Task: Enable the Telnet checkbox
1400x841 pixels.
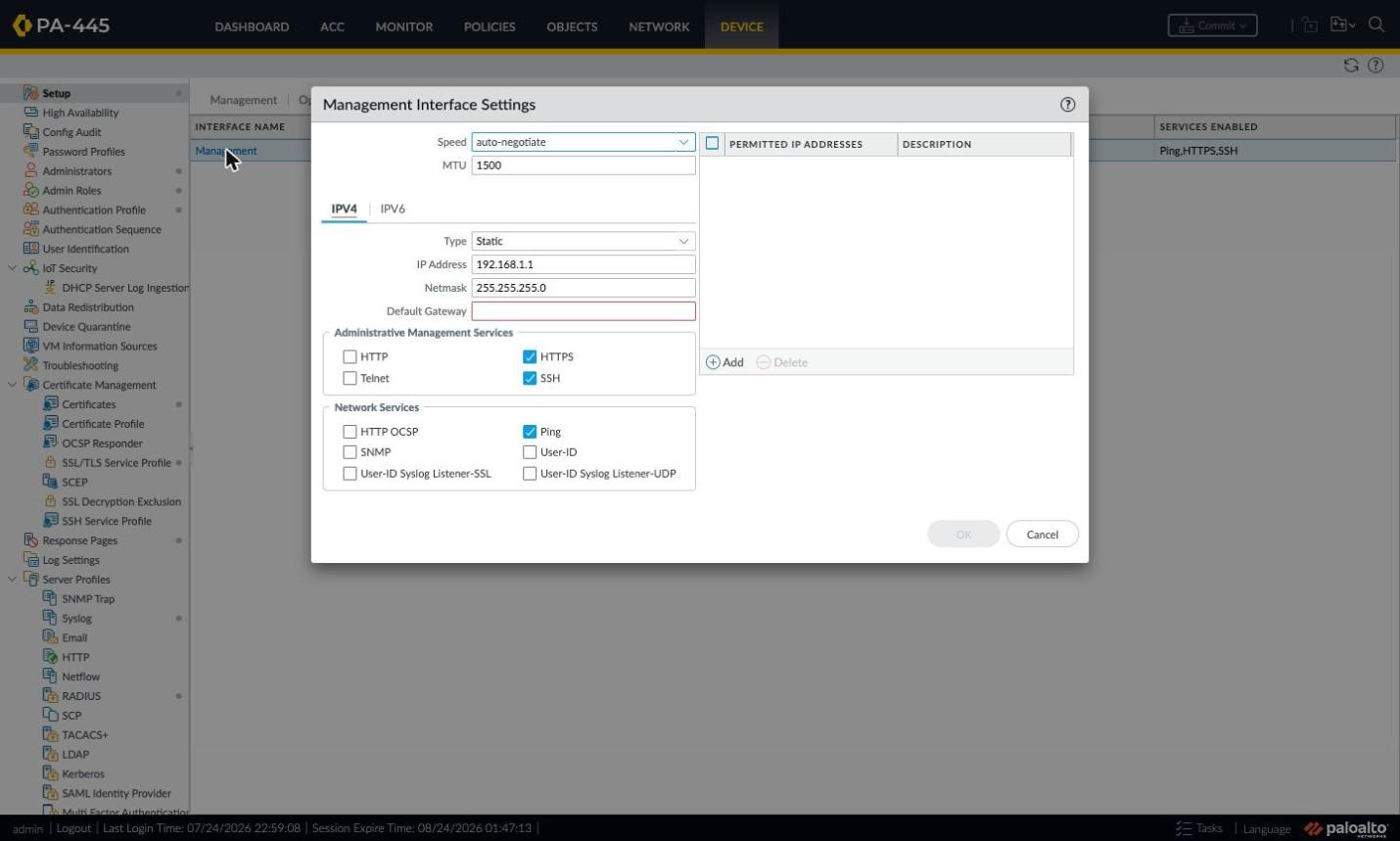Action: click(x=350, y=378)
